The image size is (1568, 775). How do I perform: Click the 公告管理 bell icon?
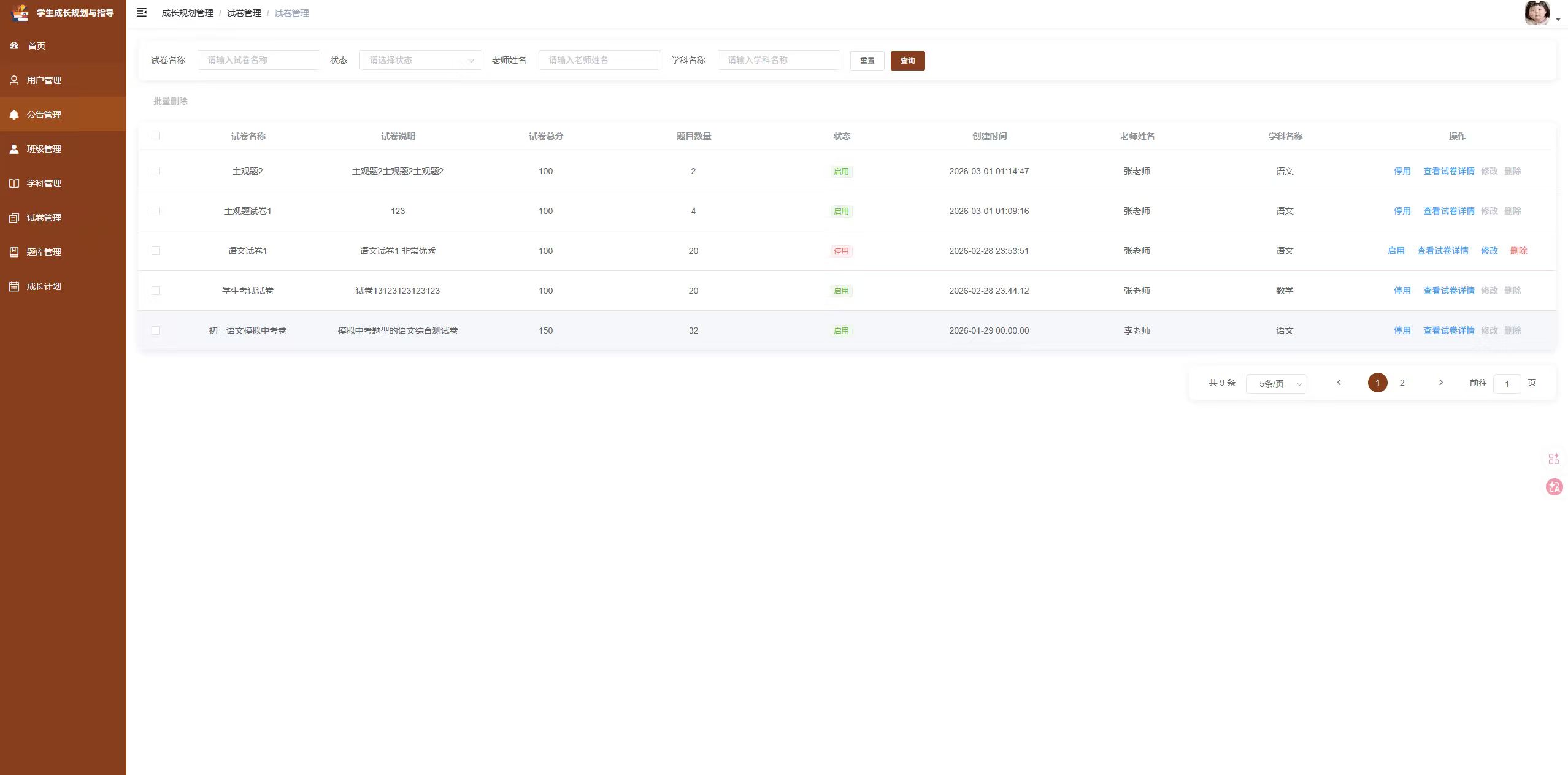pyautogui.click(x=14, y=115)
